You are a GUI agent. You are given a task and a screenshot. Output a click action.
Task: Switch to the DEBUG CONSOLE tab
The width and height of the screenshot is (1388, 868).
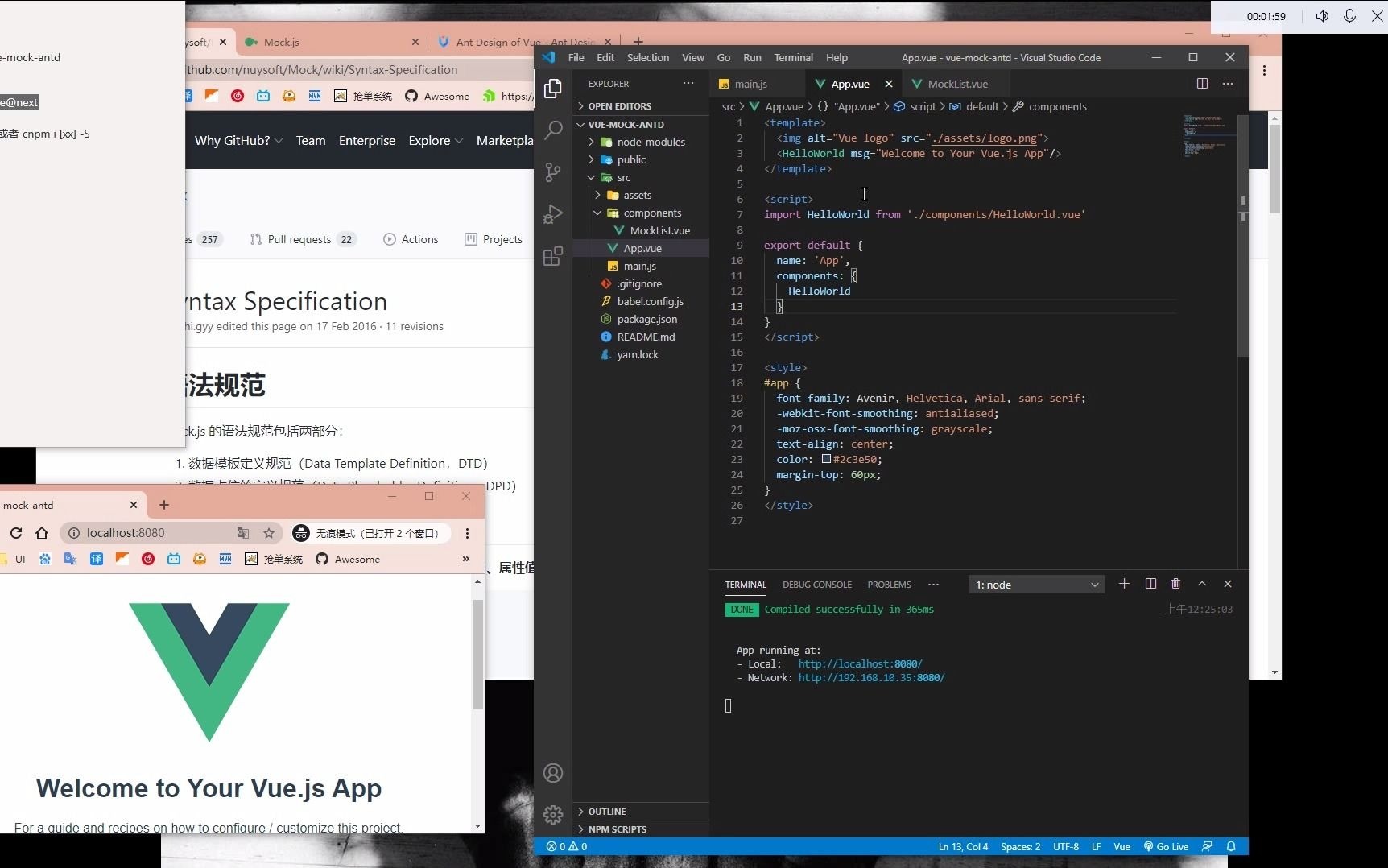click(817, 585)
